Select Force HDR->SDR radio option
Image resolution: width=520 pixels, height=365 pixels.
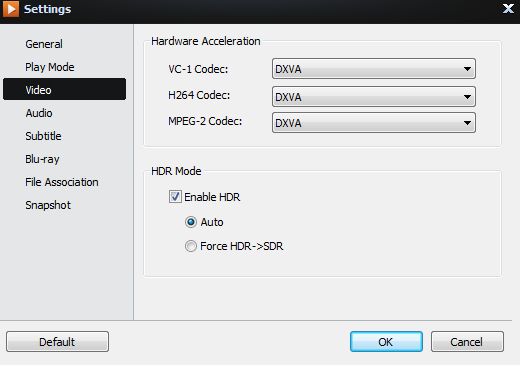pos(191,246)
